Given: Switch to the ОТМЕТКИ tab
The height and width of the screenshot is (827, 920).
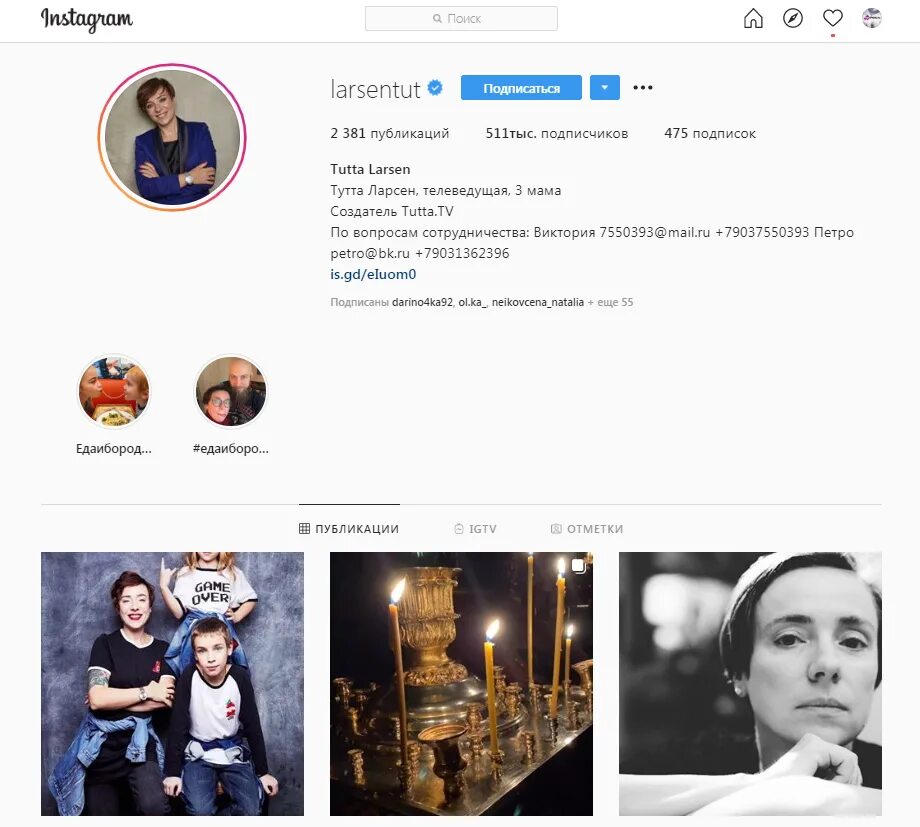Looking at the screenshot, I should (587, 529).
